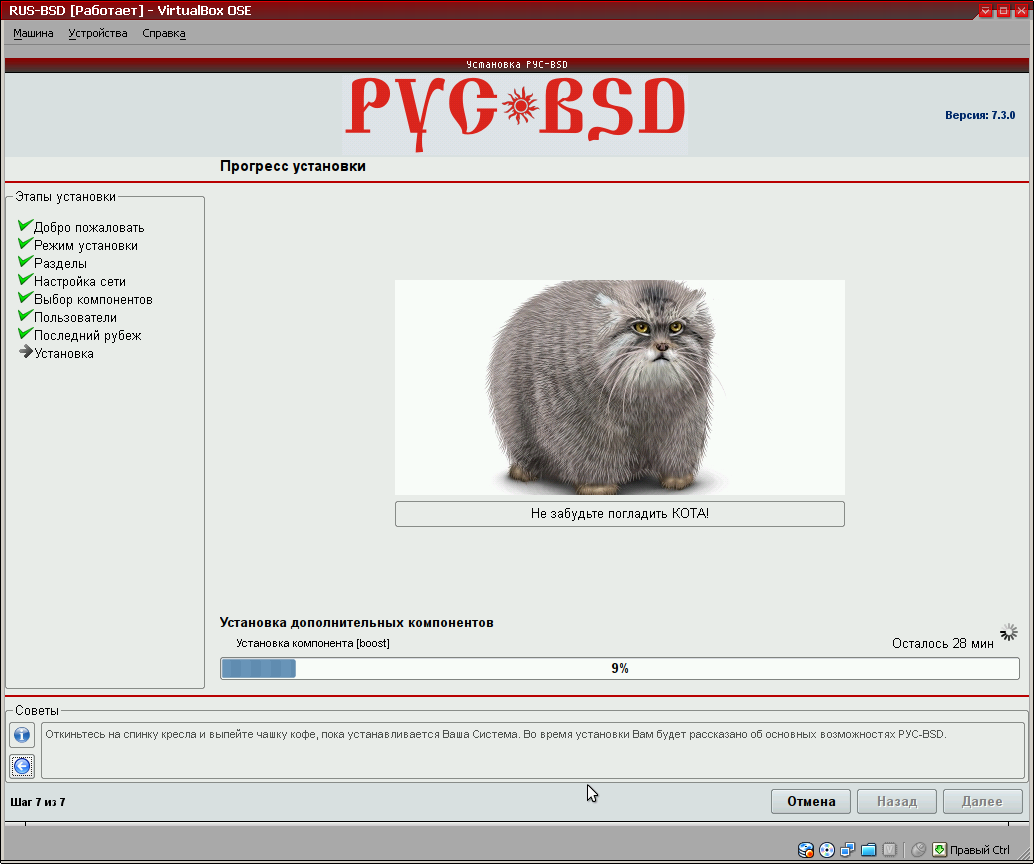Screen dimensions: 1034x864
Task: Open the Машина menu
Action: (x=33, y=33)
